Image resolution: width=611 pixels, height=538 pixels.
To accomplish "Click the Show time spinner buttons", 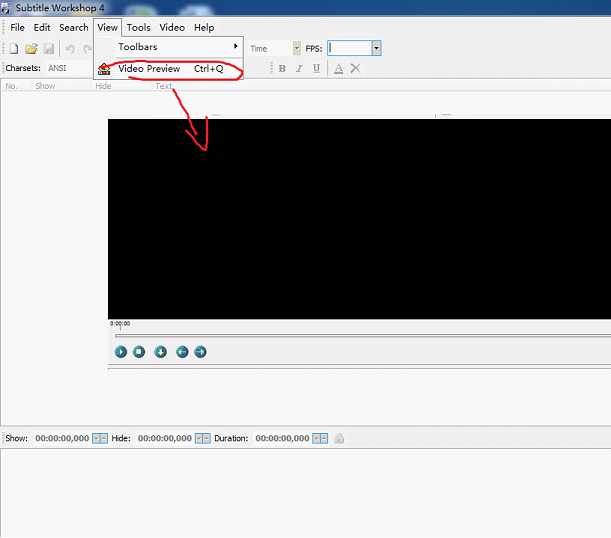I will 100,439.
